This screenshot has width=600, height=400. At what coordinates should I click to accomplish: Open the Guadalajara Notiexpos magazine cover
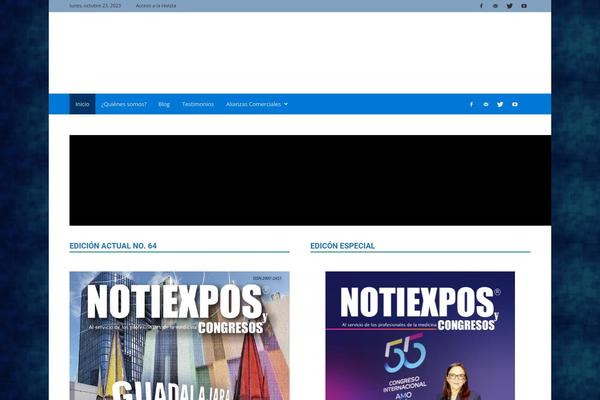pyautogui.click(x=179, y=336)
